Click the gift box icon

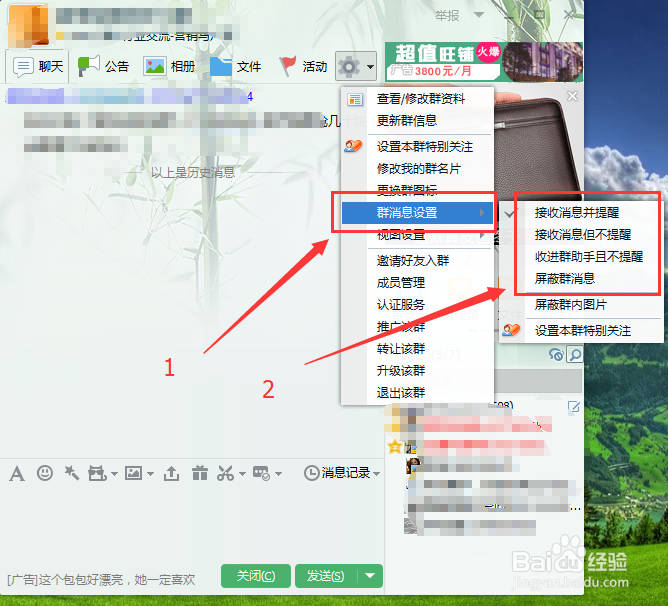click(199, 473)
